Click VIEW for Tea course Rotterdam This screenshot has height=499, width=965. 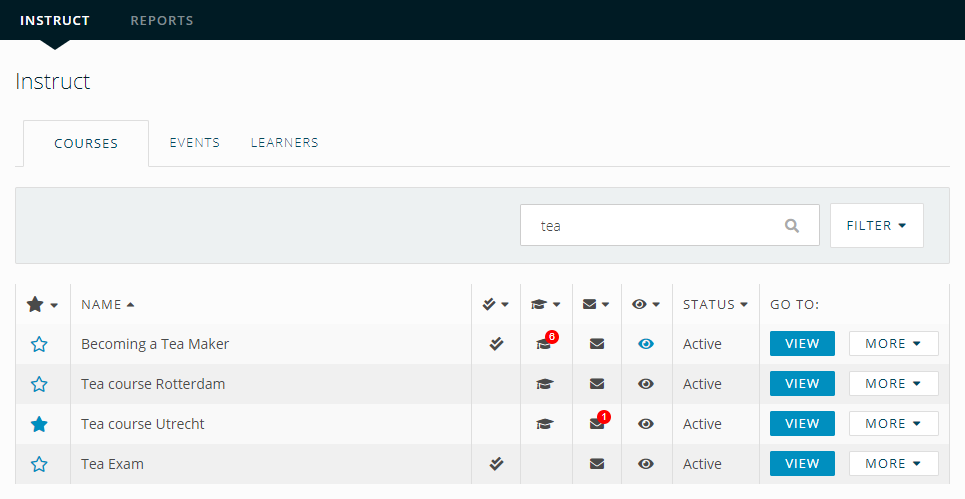[x=802, y=384]
